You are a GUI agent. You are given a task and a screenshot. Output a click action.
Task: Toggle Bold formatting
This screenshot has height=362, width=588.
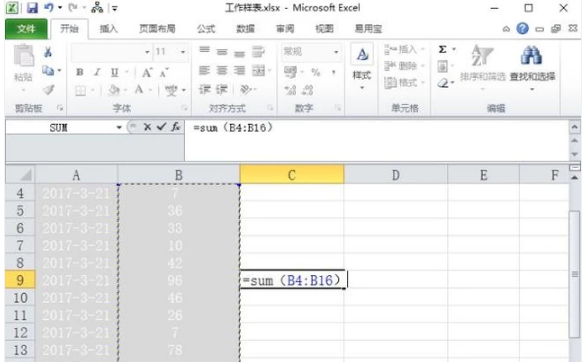80,72
